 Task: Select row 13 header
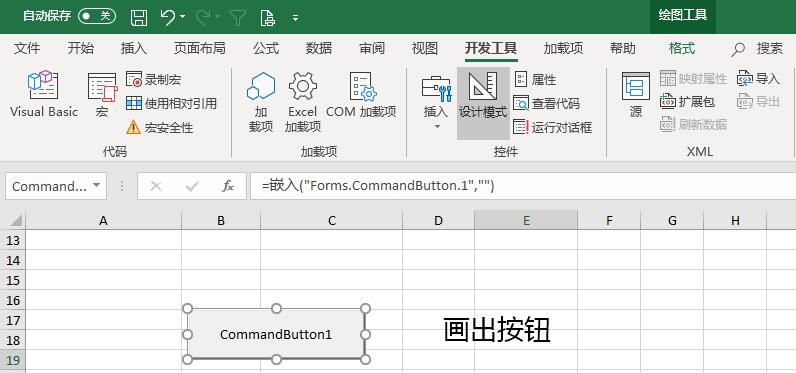click(13, 240)
